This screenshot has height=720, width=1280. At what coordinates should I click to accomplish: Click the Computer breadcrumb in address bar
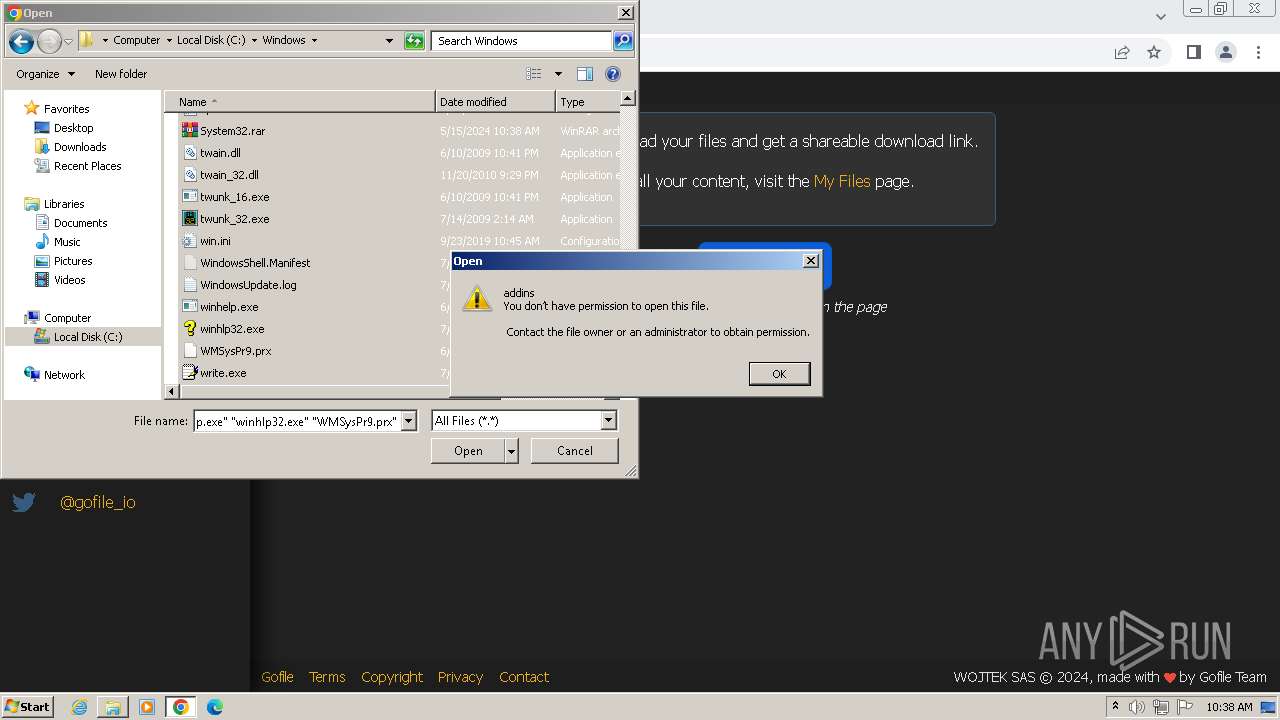click(137, 41)
